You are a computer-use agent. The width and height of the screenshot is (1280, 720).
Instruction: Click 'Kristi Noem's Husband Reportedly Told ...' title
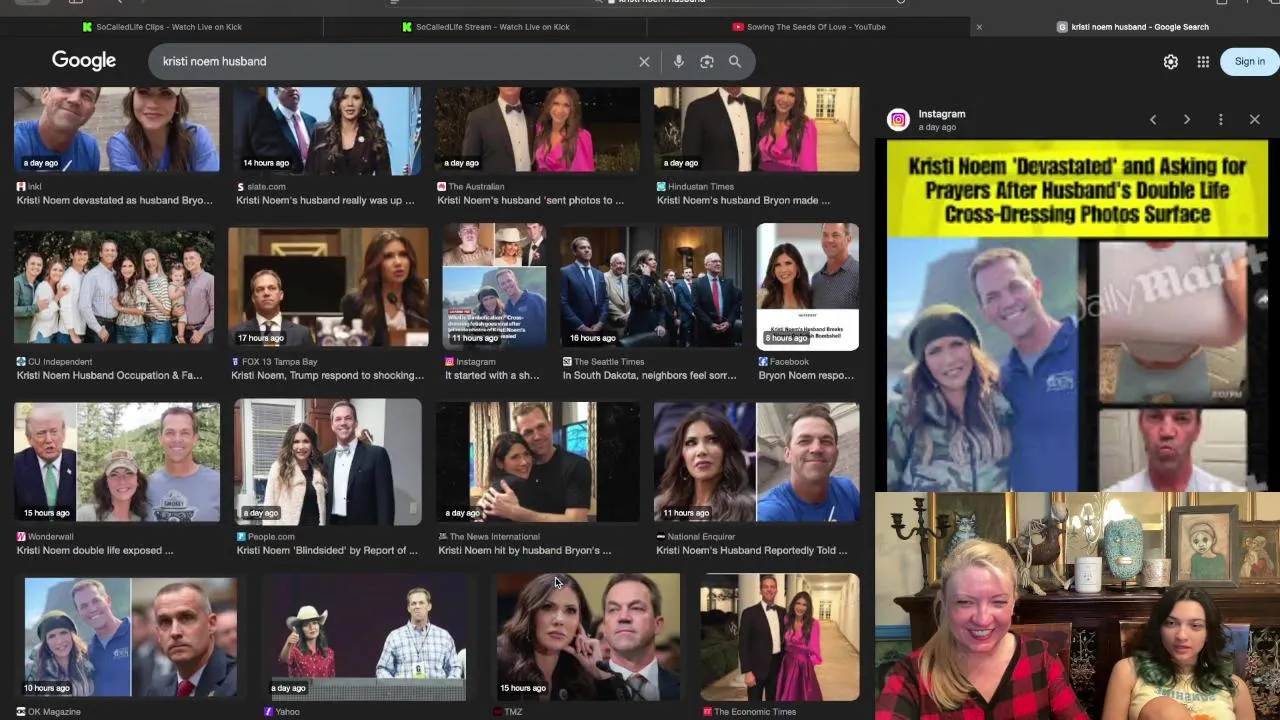[751, 550]
